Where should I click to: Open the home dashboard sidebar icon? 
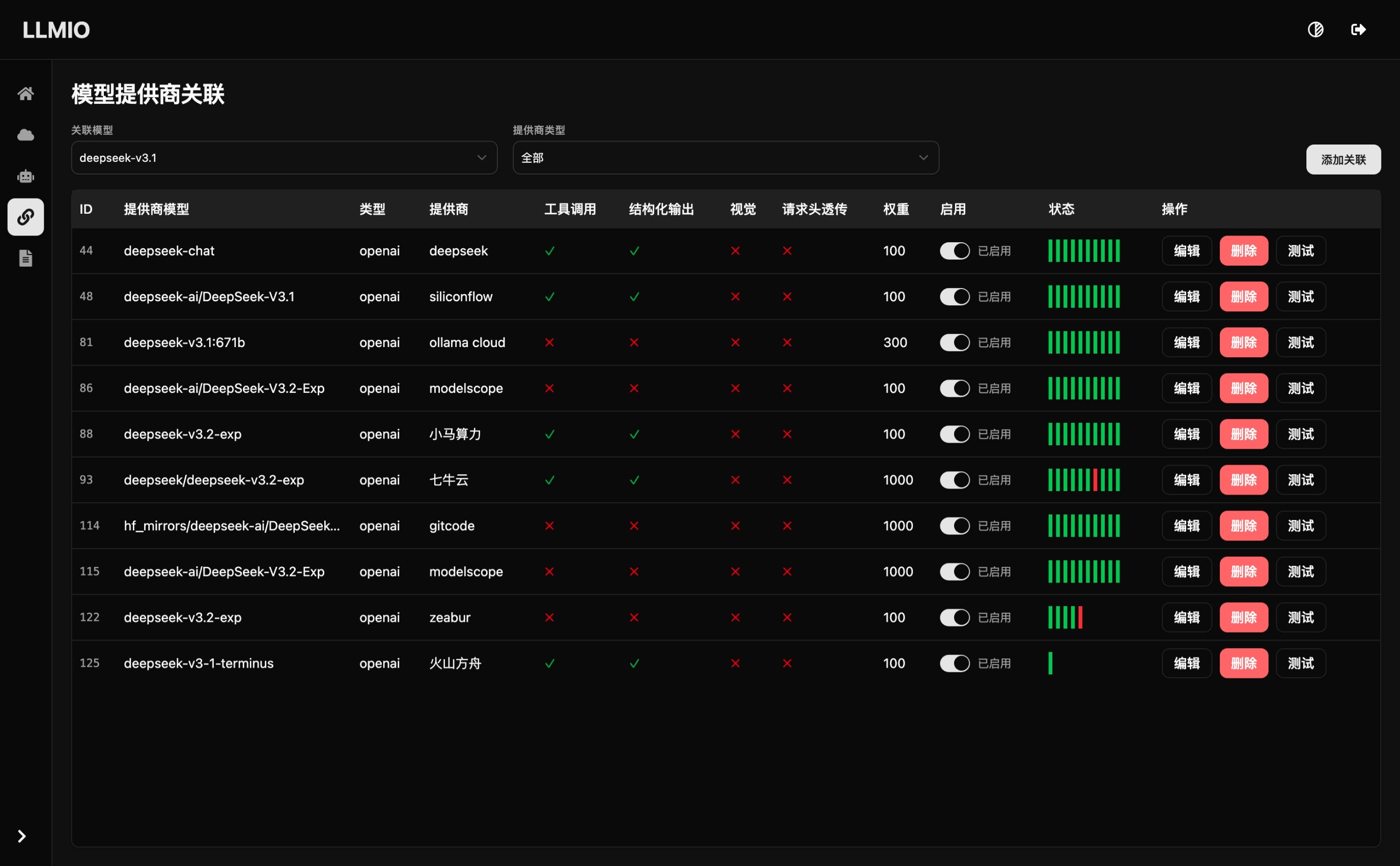coord(25,93)
